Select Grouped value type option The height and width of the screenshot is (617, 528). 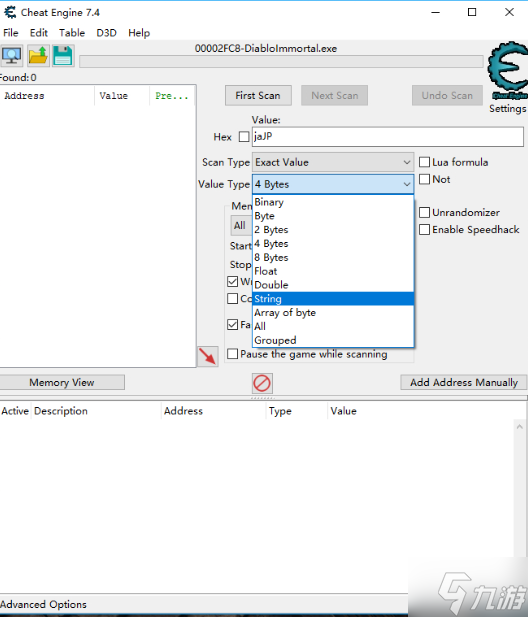333,340
